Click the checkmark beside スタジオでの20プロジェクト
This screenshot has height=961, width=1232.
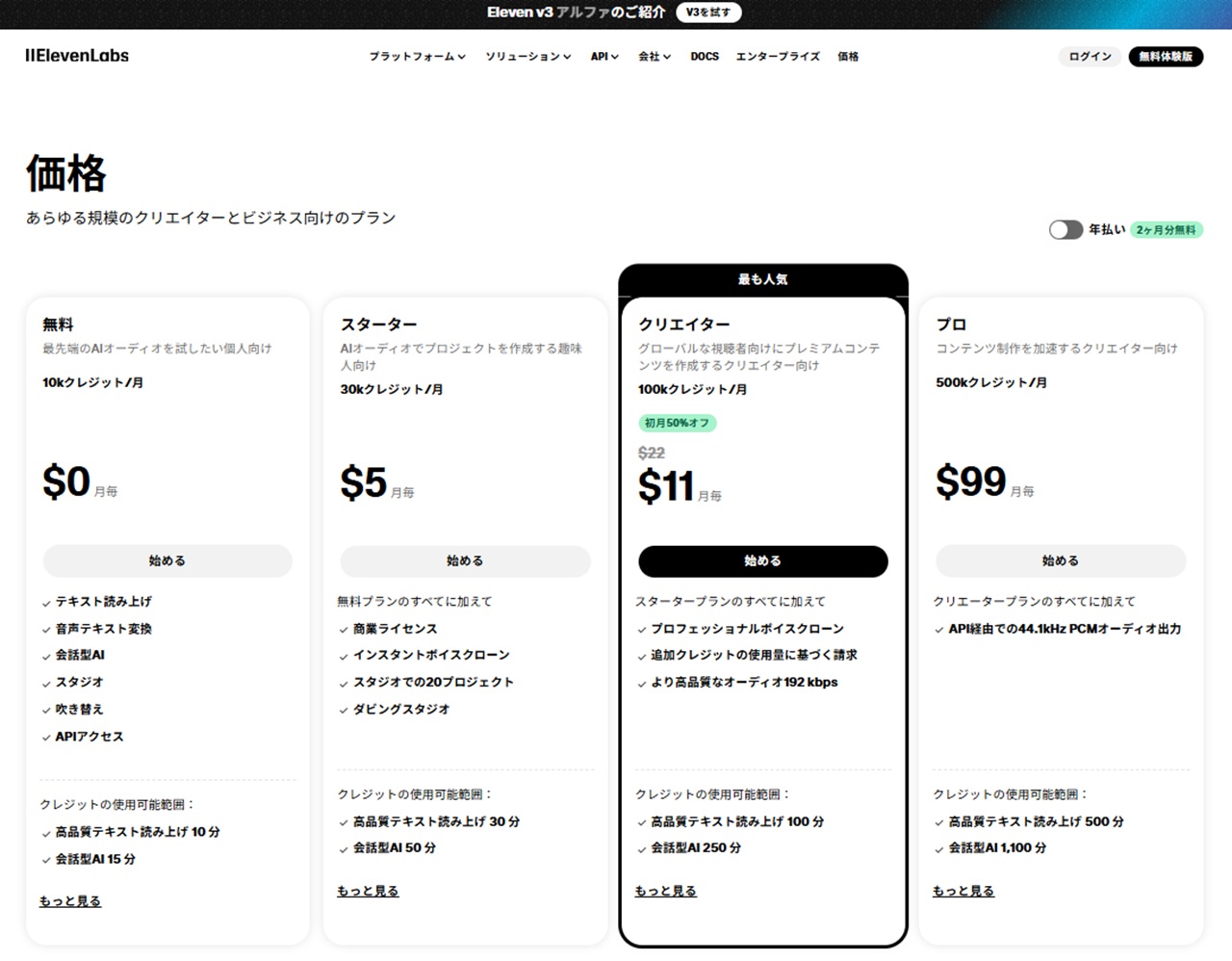[344, 683]
